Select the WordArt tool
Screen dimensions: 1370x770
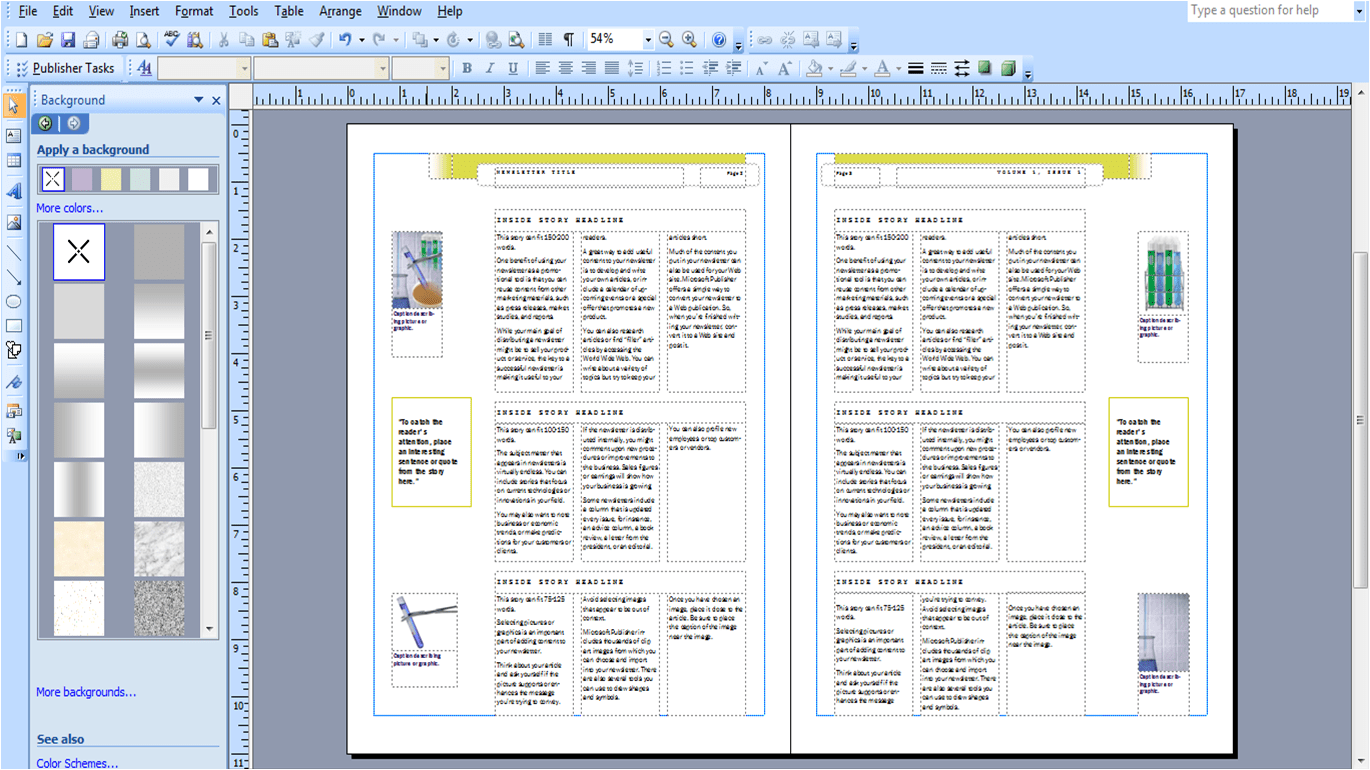tap(14, 191)
